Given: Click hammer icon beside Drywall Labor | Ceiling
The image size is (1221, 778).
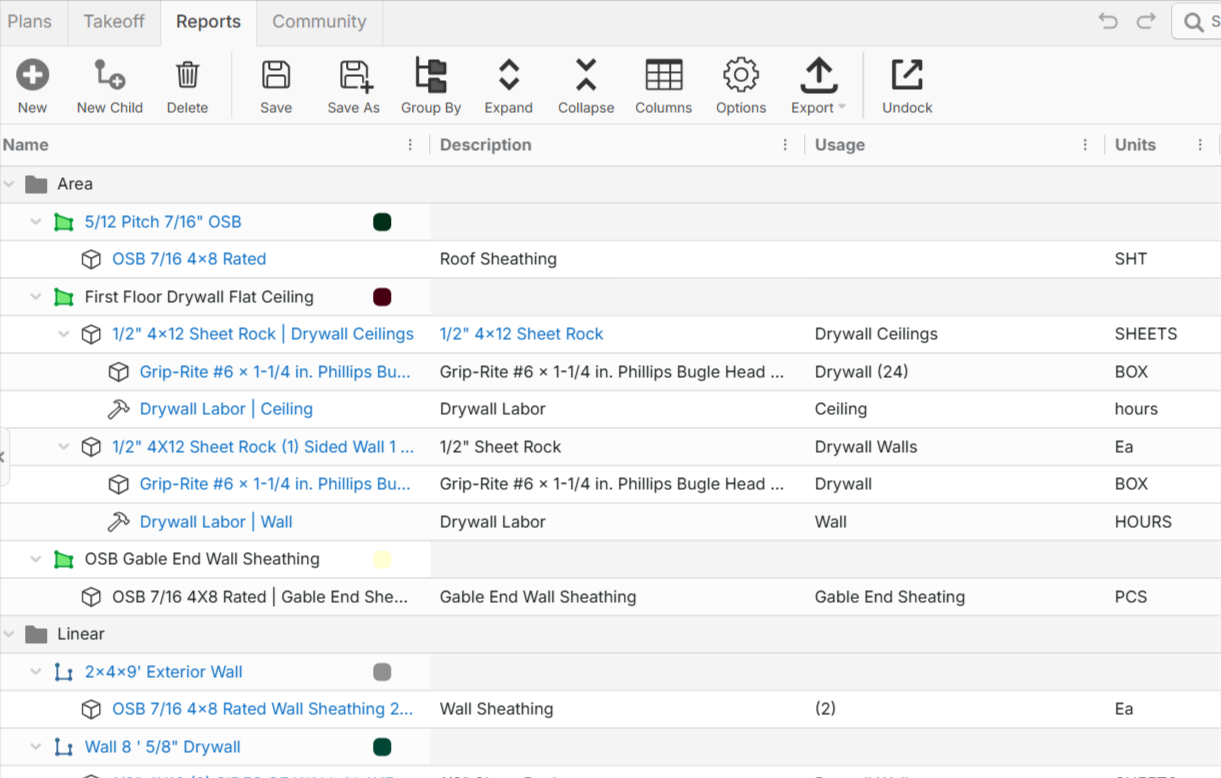Looking at the screenshot, I should pyautogui.click(x=118, y=409).
